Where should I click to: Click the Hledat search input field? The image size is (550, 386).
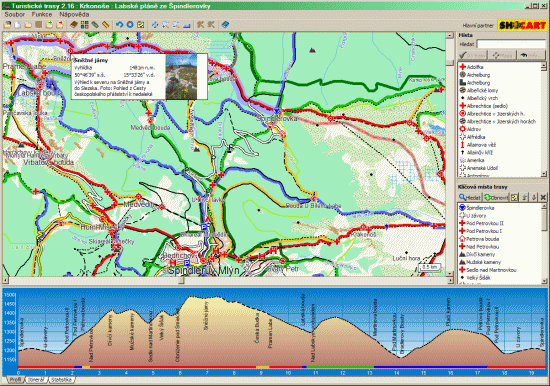[511, 44]
